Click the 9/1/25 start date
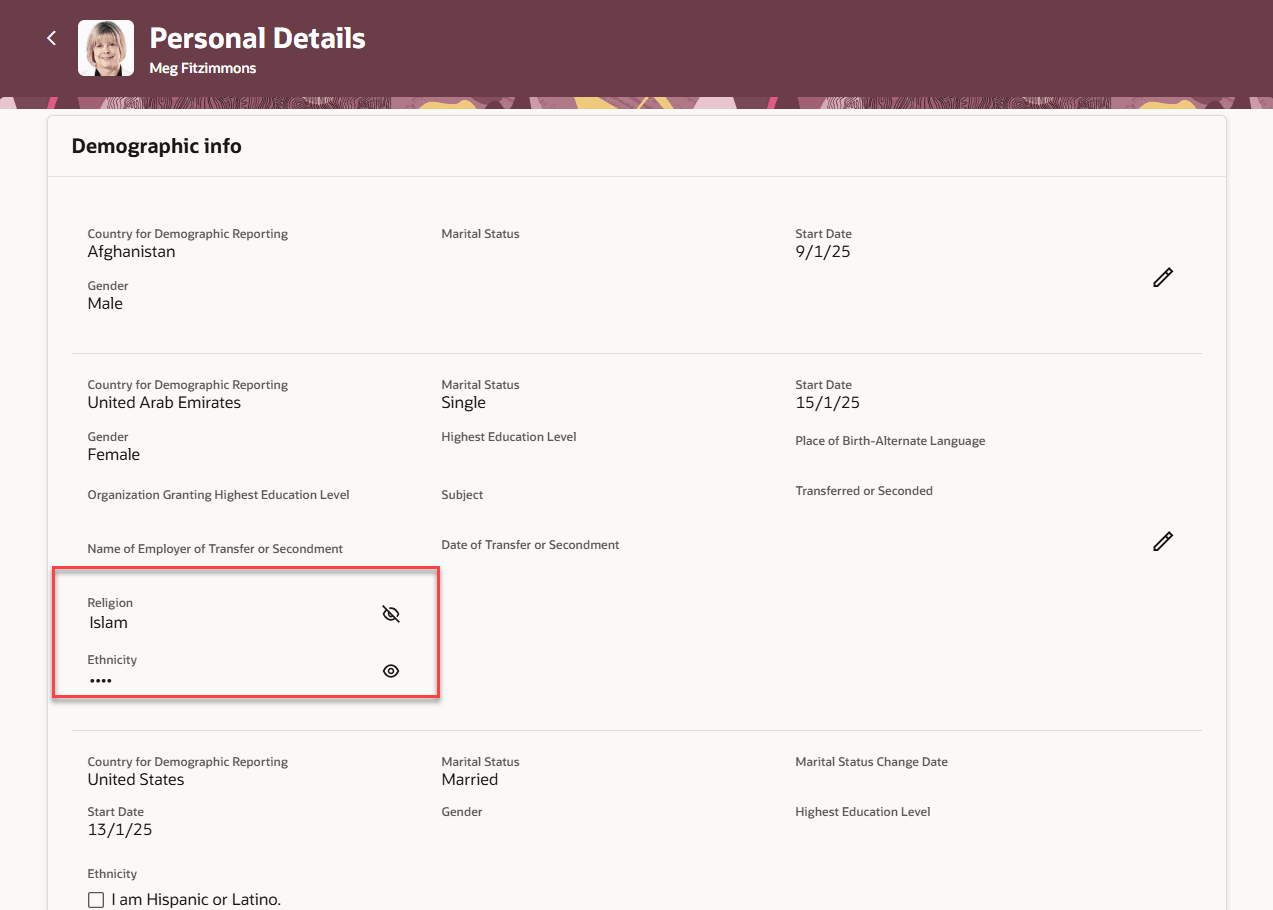1273x910 pixels. [x=822, y=252]
